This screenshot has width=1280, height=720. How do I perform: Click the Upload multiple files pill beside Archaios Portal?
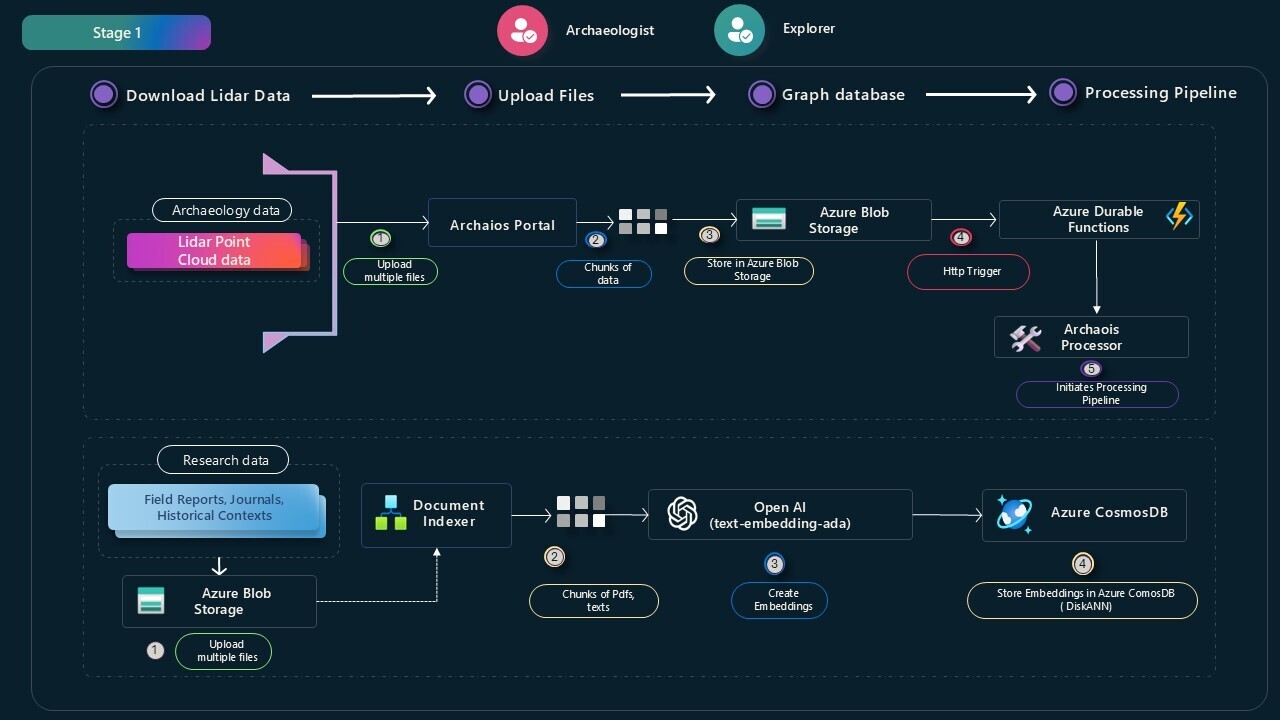[x=390, y=271]
